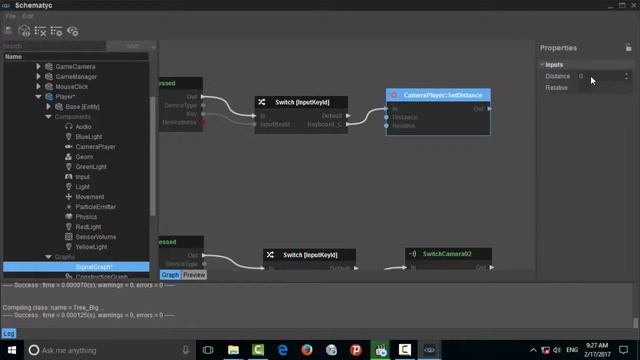Click the Keyboard_C output port on Switch node

coord(348,124)
